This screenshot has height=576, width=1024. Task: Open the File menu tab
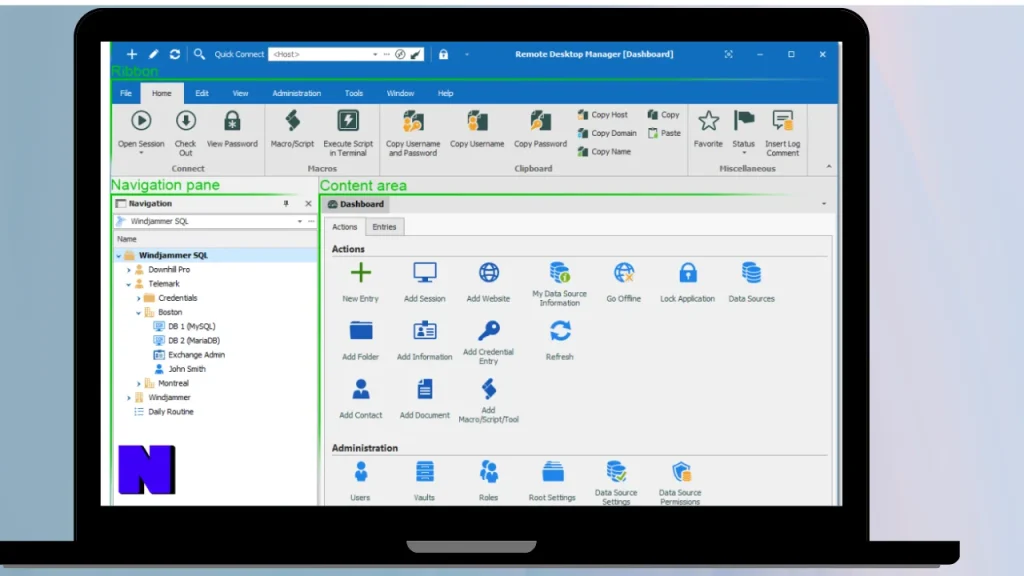(126, 93)
